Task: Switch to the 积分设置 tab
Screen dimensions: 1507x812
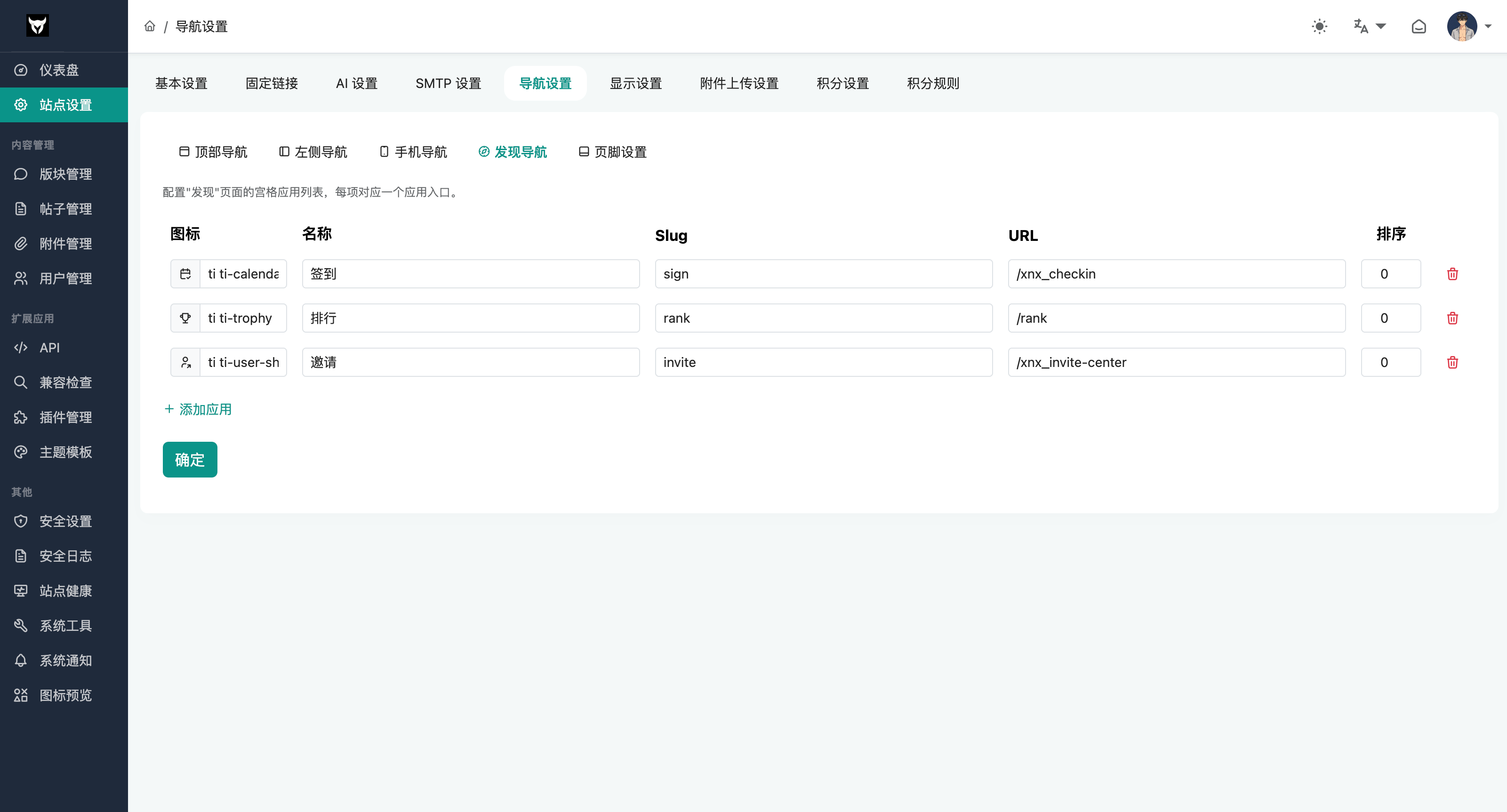Action: [843, 84]
